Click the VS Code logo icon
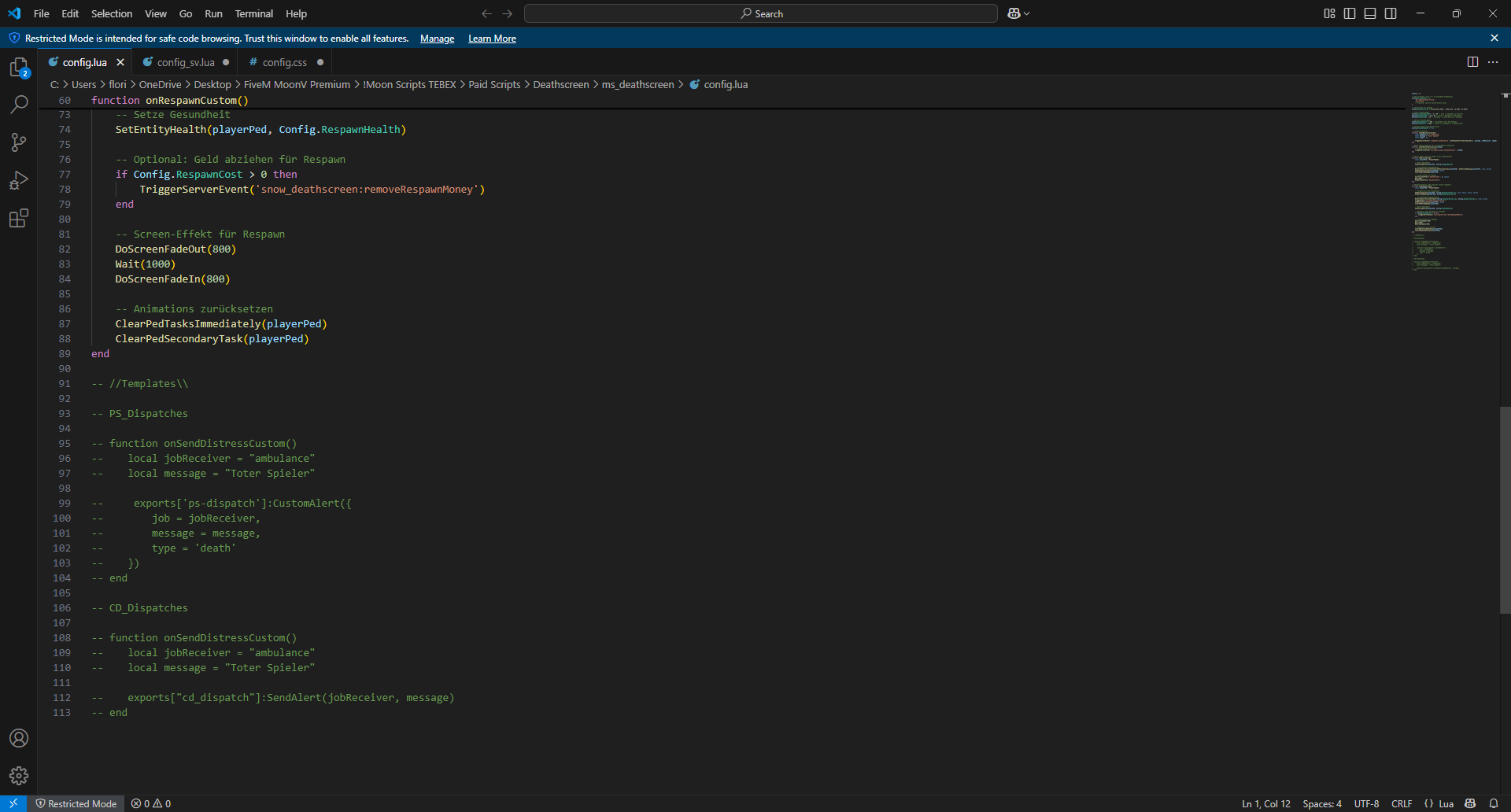The height and width of the screenshot is (812, 1511). click(x=14, y=13)
